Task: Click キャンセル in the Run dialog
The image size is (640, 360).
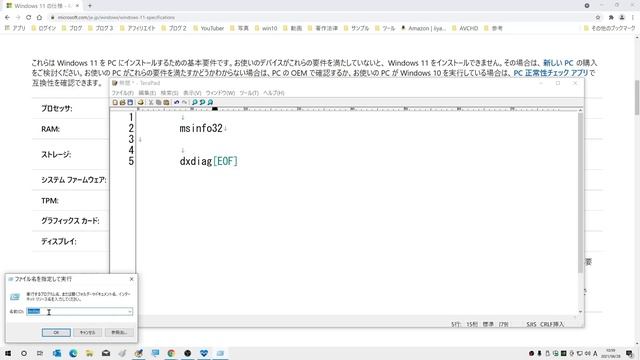Action: click(87, 333)
